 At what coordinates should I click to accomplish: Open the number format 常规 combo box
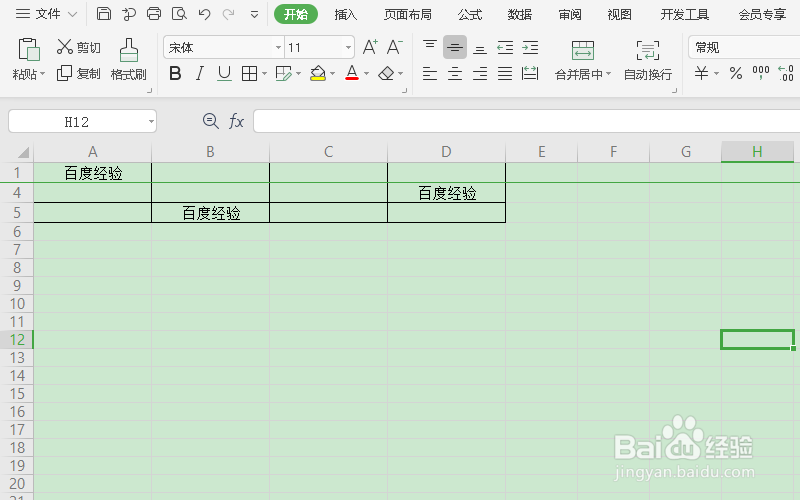tap(744, 47)
